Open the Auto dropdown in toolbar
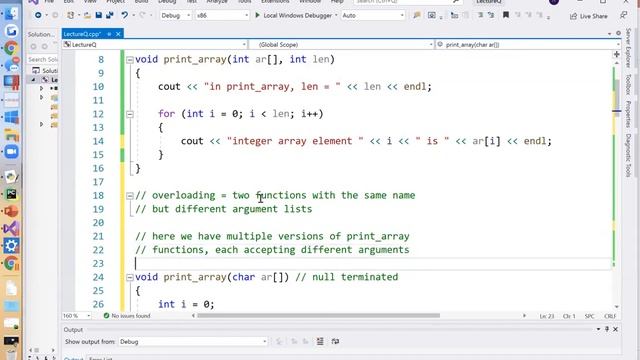 373,16
